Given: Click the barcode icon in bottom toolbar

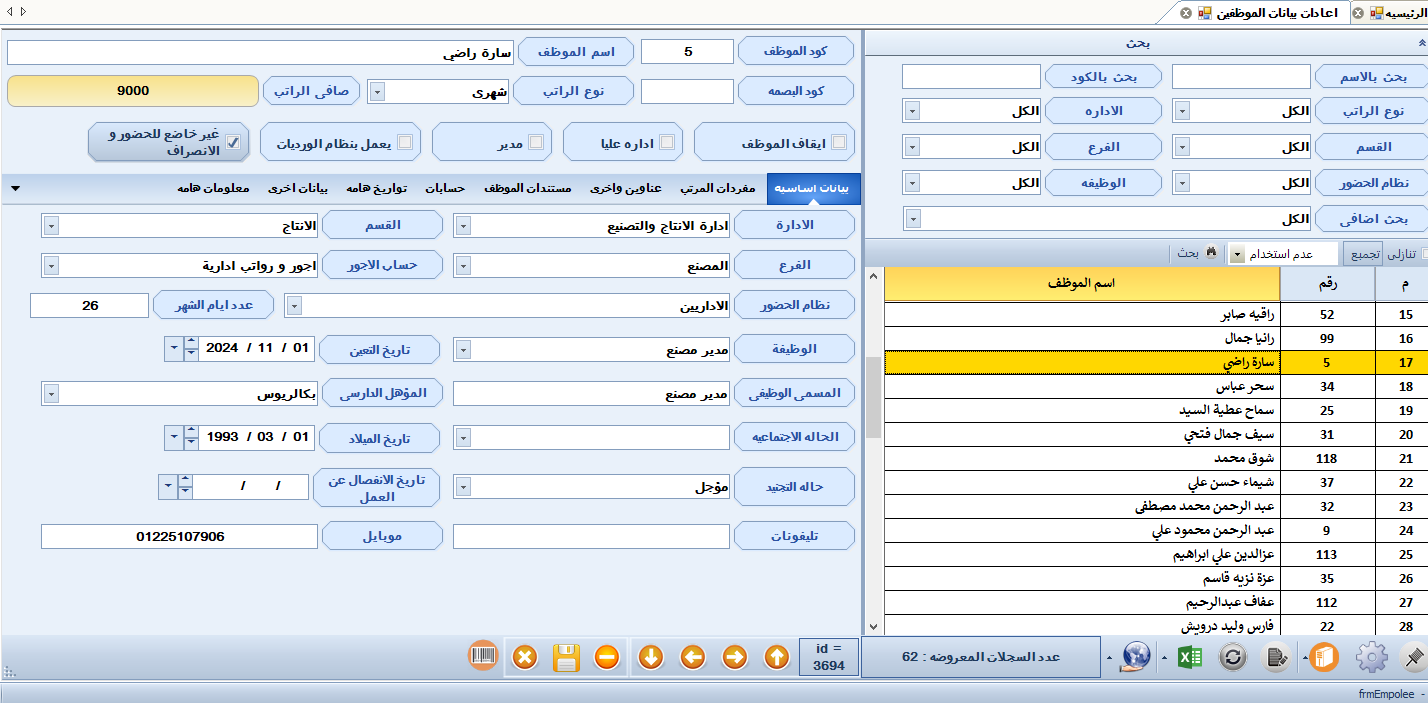Looking at the screenshot, I should [483, 656].
